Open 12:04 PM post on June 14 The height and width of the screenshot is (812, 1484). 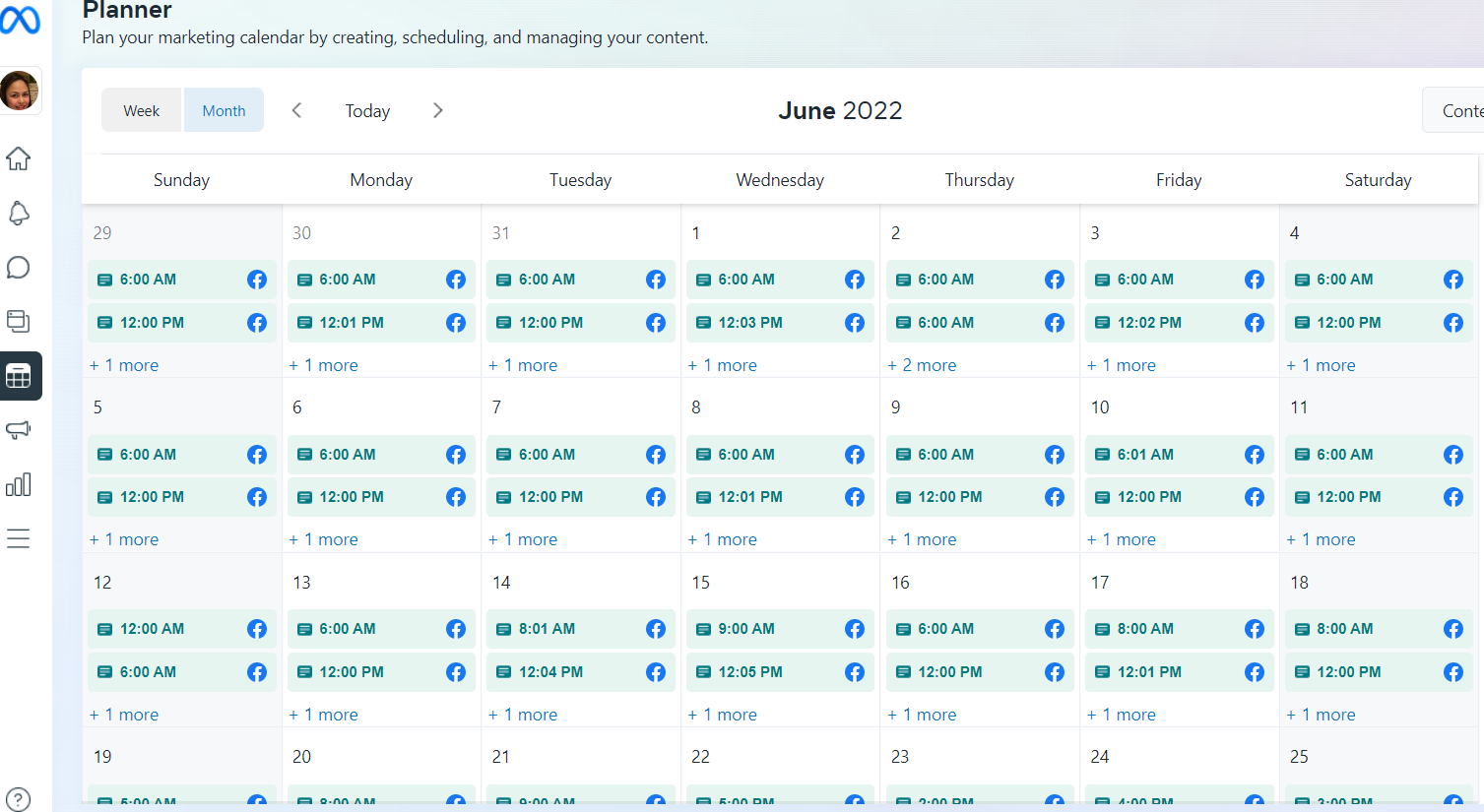(x=581, y=672)
